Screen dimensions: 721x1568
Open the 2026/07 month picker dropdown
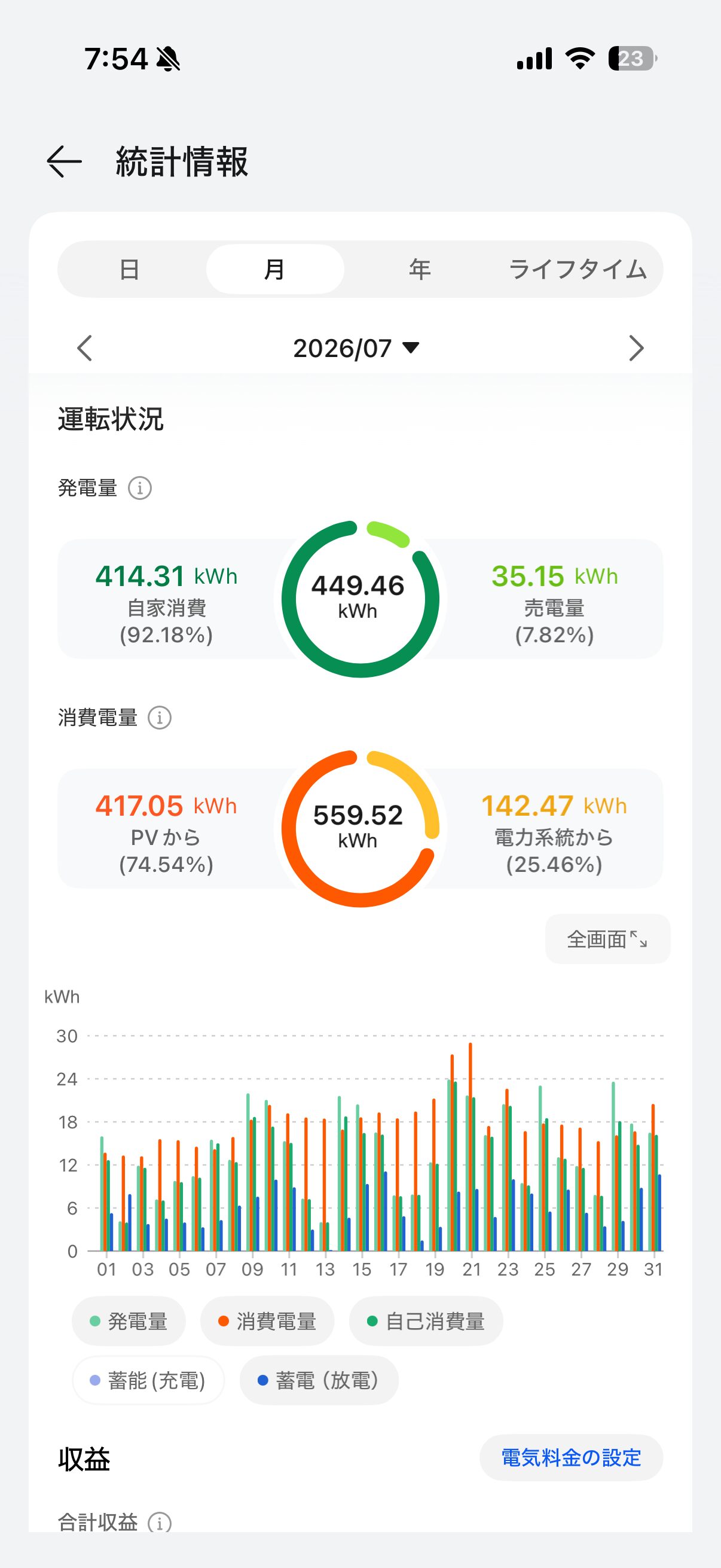pyautogui.click(x=356, y=348)
